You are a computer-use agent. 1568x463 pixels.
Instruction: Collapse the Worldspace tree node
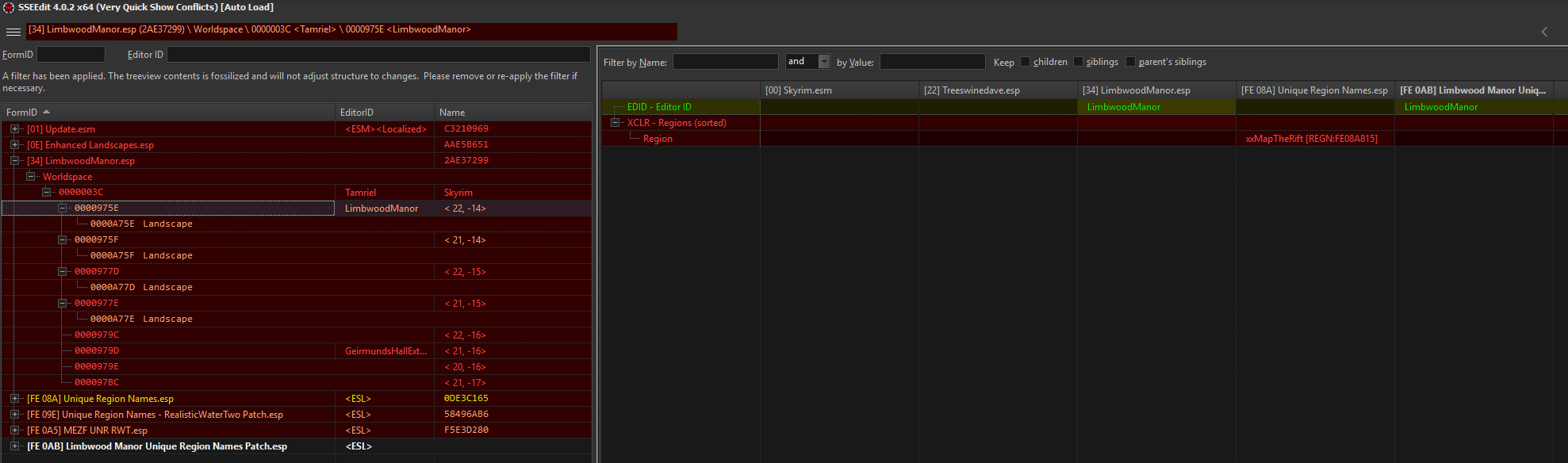coord(30,177)
